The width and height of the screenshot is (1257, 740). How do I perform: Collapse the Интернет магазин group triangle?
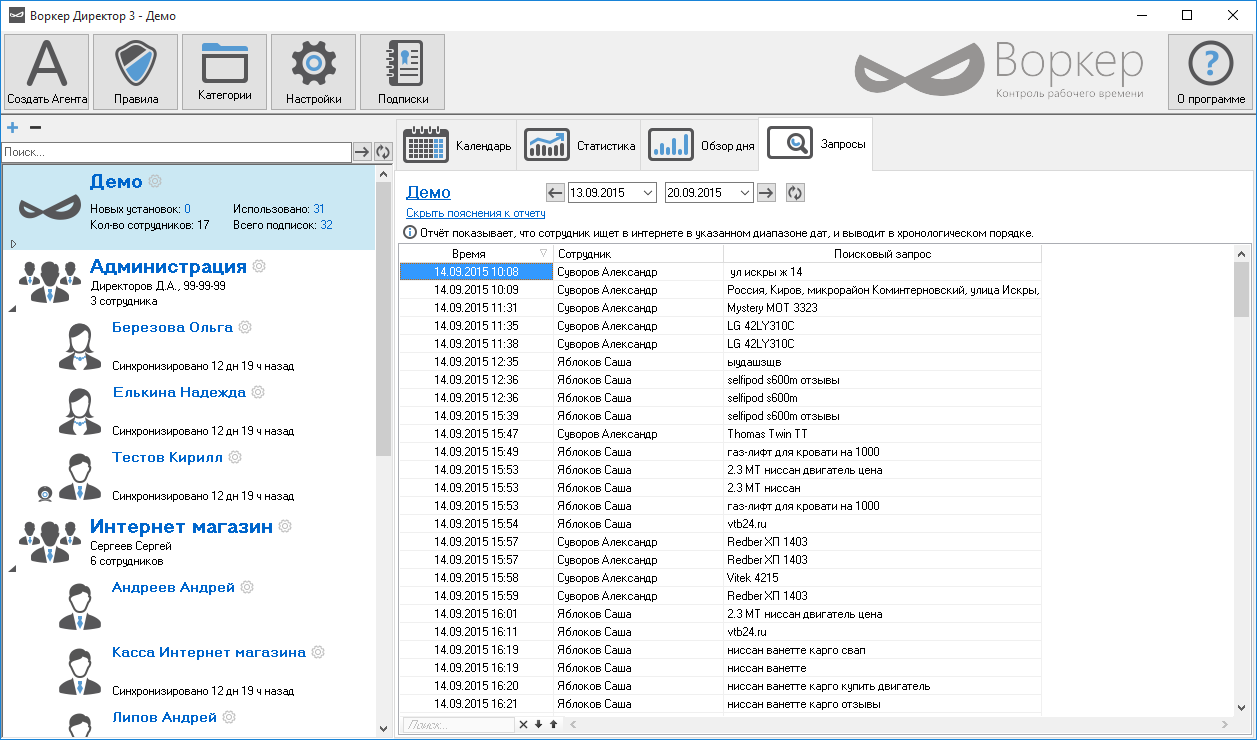(x=12, y=569)
